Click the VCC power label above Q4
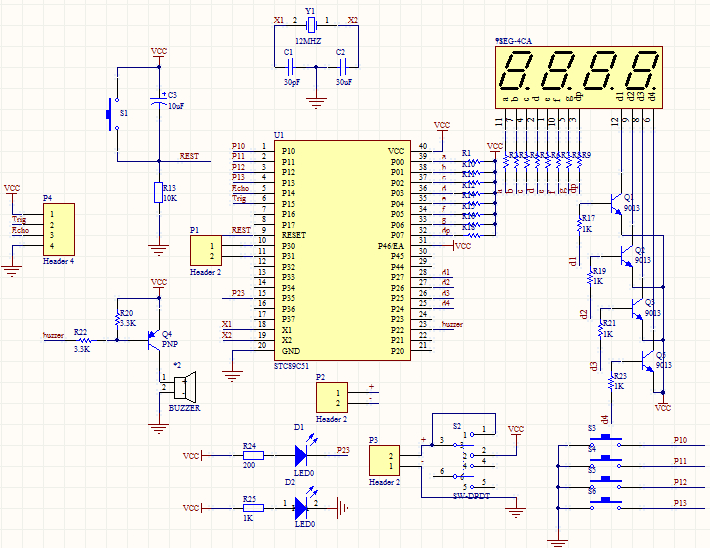Screen dimensions: 710x548 click(159, 282)
